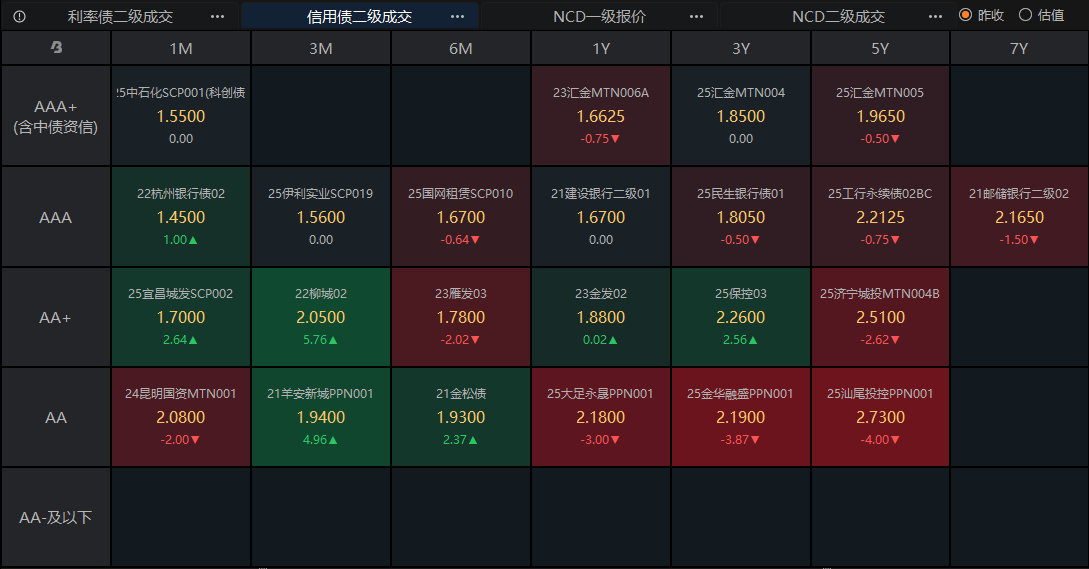Open the NCD二级成交 tab
Image resolution: width=1089 pixels, height=569 pixels.
click(838, 16)
